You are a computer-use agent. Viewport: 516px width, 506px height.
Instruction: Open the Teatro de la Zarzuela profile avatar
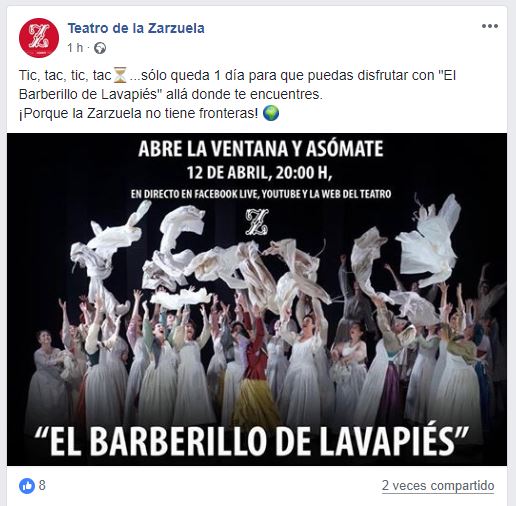pyautogui.click(x=39, y=38)
